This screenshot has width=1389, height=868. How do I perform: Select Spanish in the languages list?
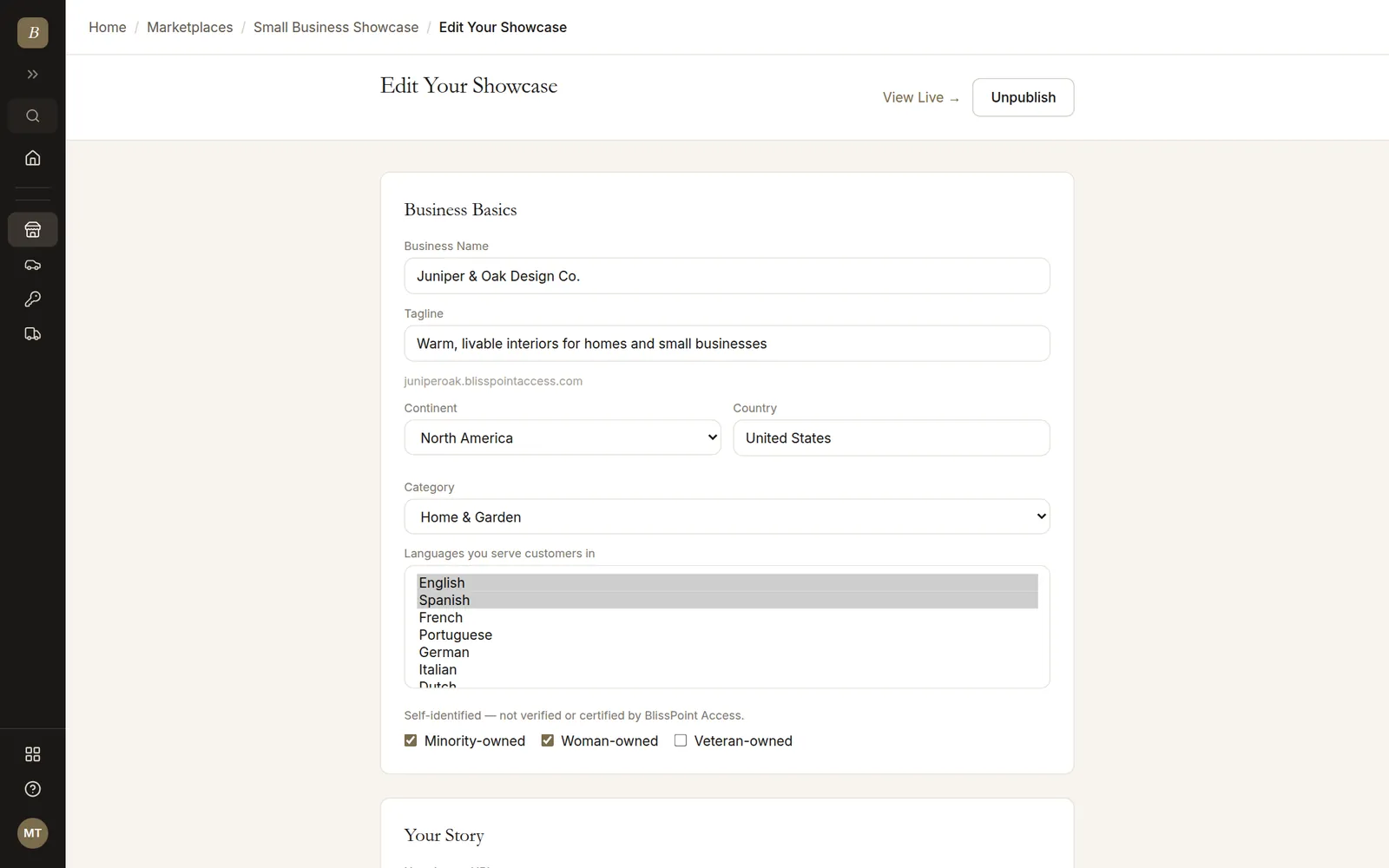click(x=727, y=600)
